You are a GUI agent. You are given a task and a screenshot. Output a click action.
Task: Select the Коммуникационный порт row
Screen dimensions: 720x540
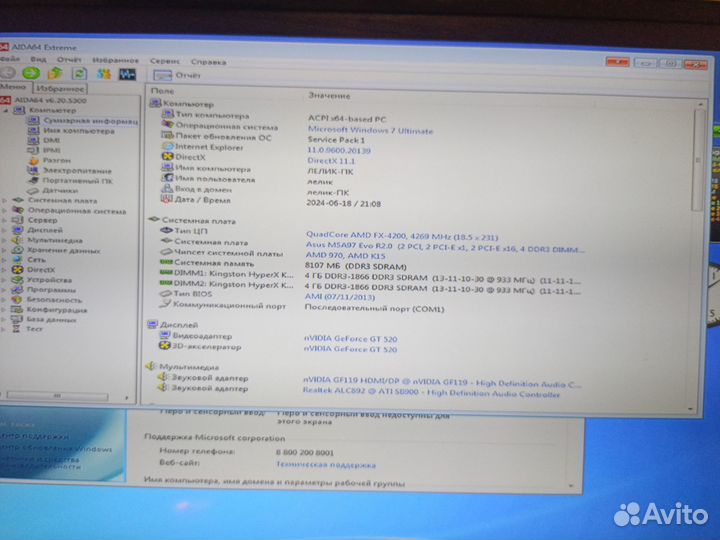tap(301, 307)
